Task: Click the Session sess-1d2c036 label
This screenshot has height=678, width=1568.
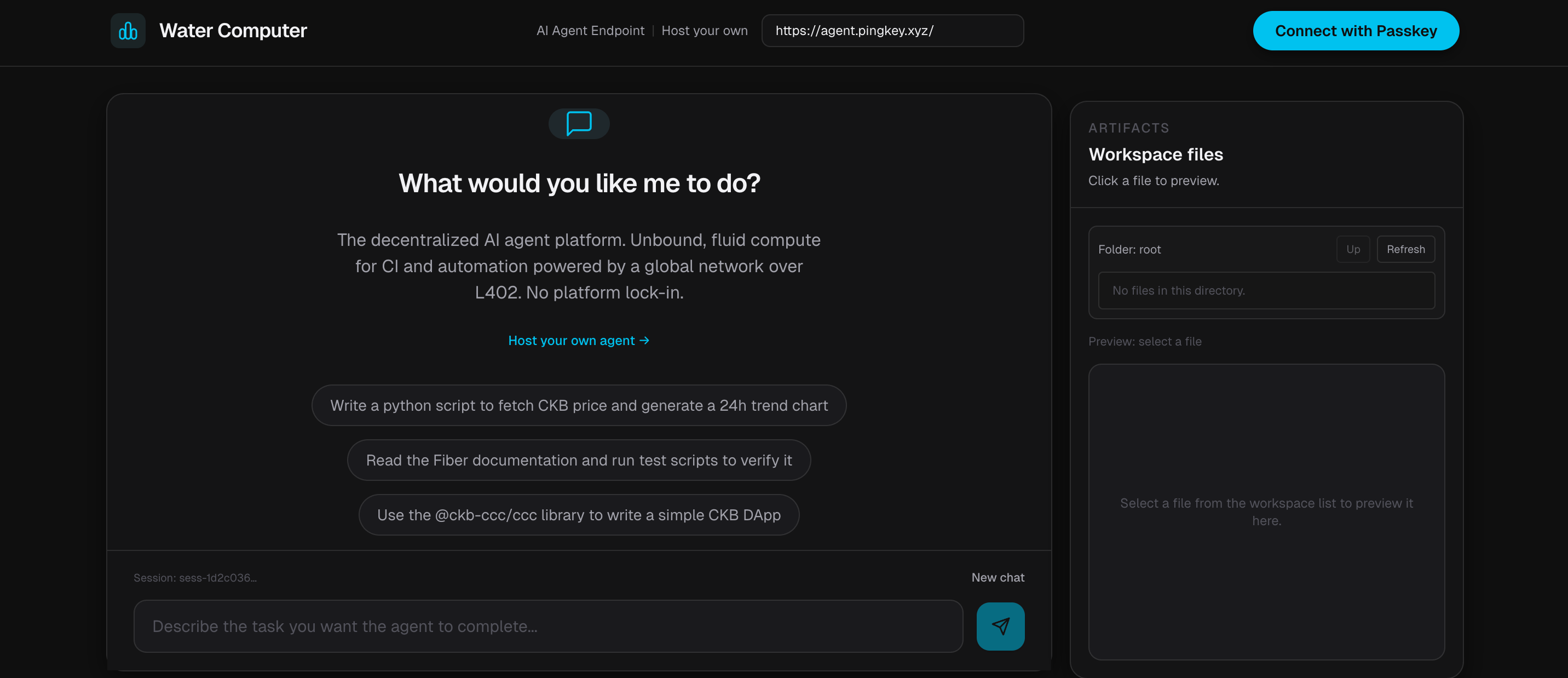Action: (x=195, y=578)
